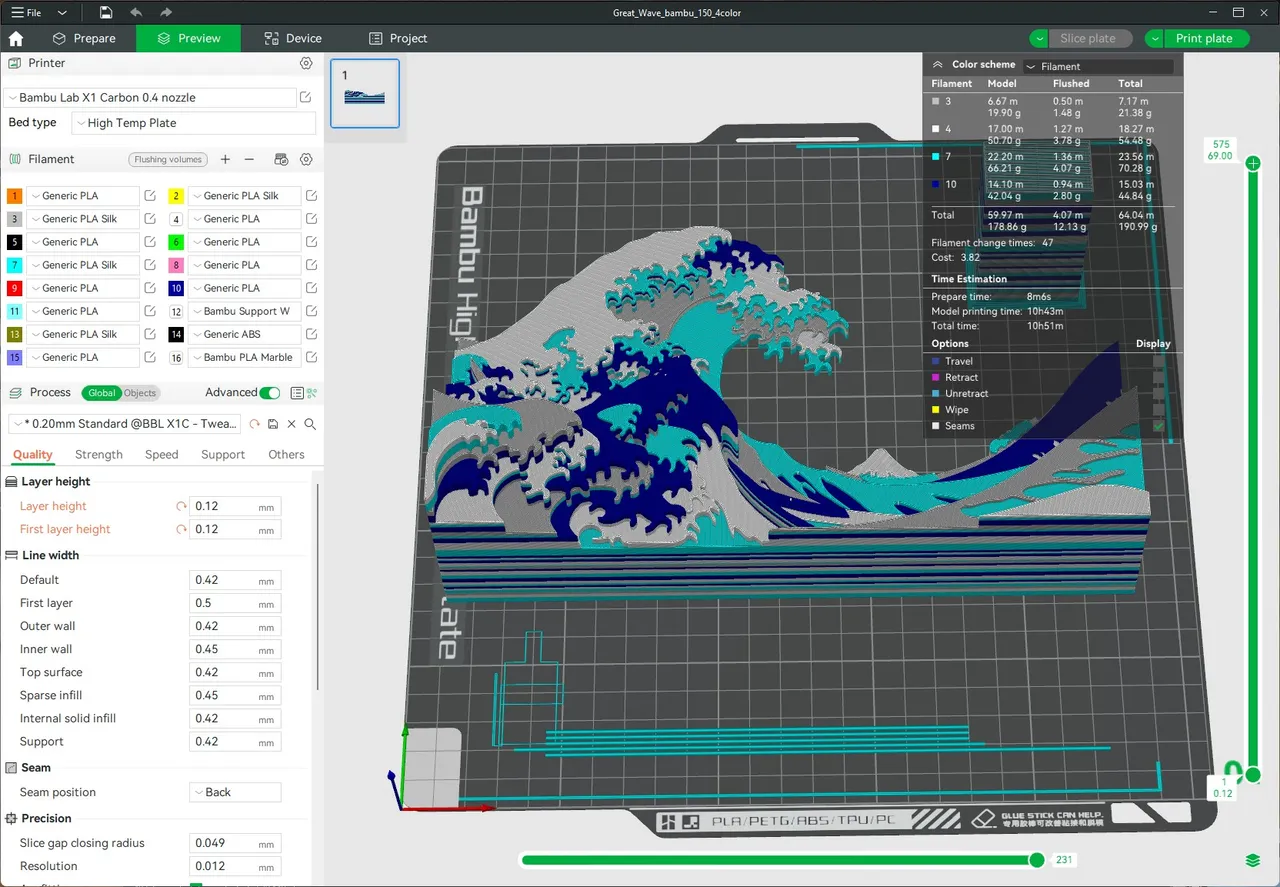Viewport: 1280px width, 887px height.
Task: Open Printer settings via its gear icon
Action: click(x=306, y=63)
